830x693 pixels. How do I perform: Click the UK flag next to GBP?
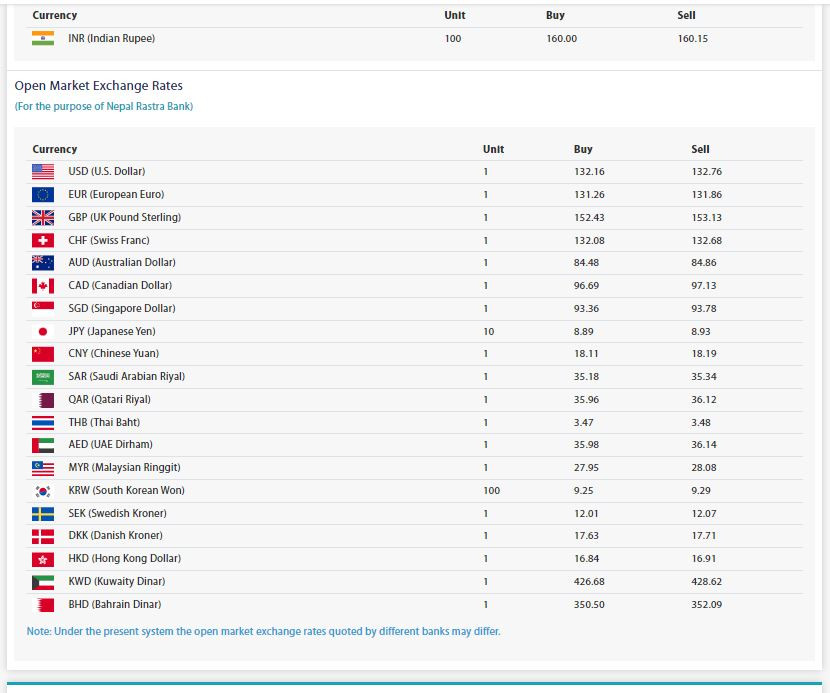tap(43, 218)
